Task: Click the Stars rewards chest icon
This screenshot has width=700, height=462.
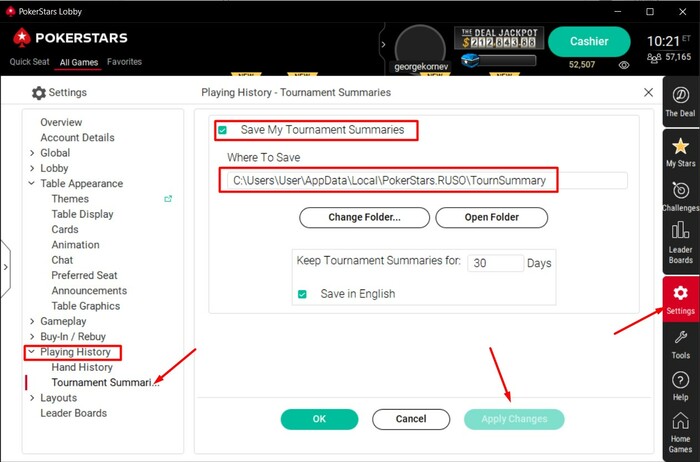Action: 470,60
